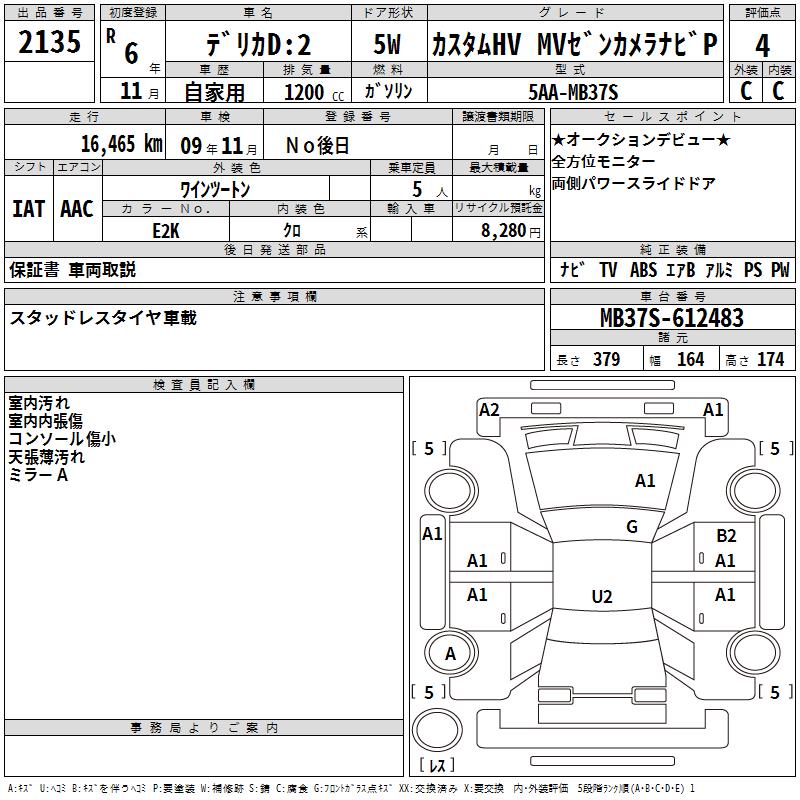Select the [レス] spare tire label

pyautogui.click(x=437, y=765)
